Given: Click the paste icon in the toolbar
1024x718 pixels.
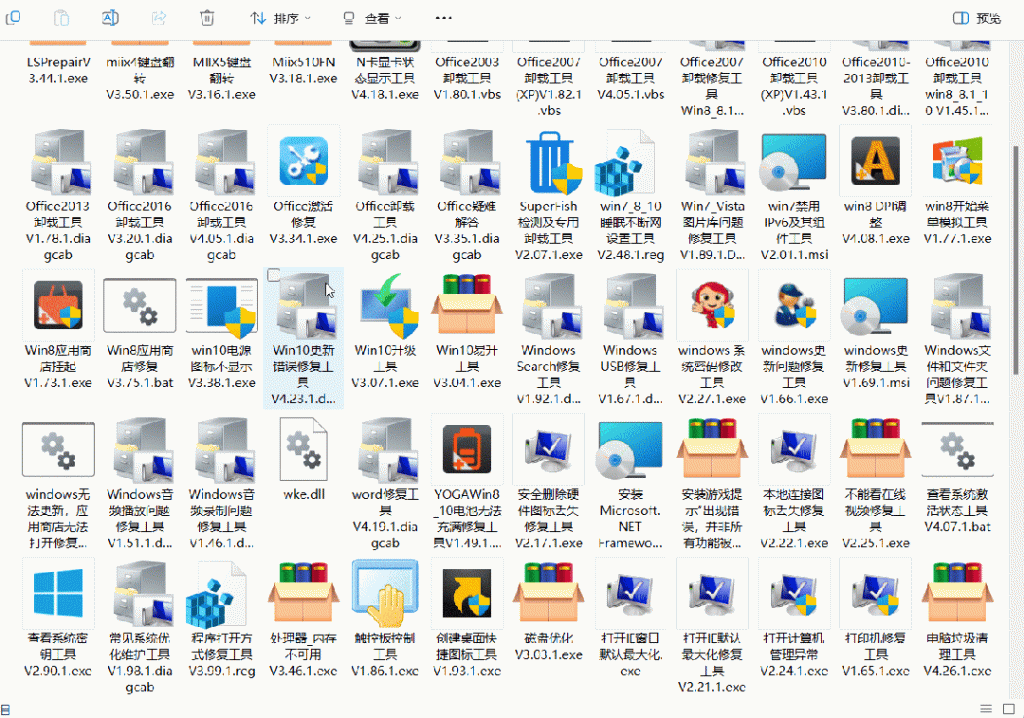Looking at the screenshot, I should (x=61, y=18).
